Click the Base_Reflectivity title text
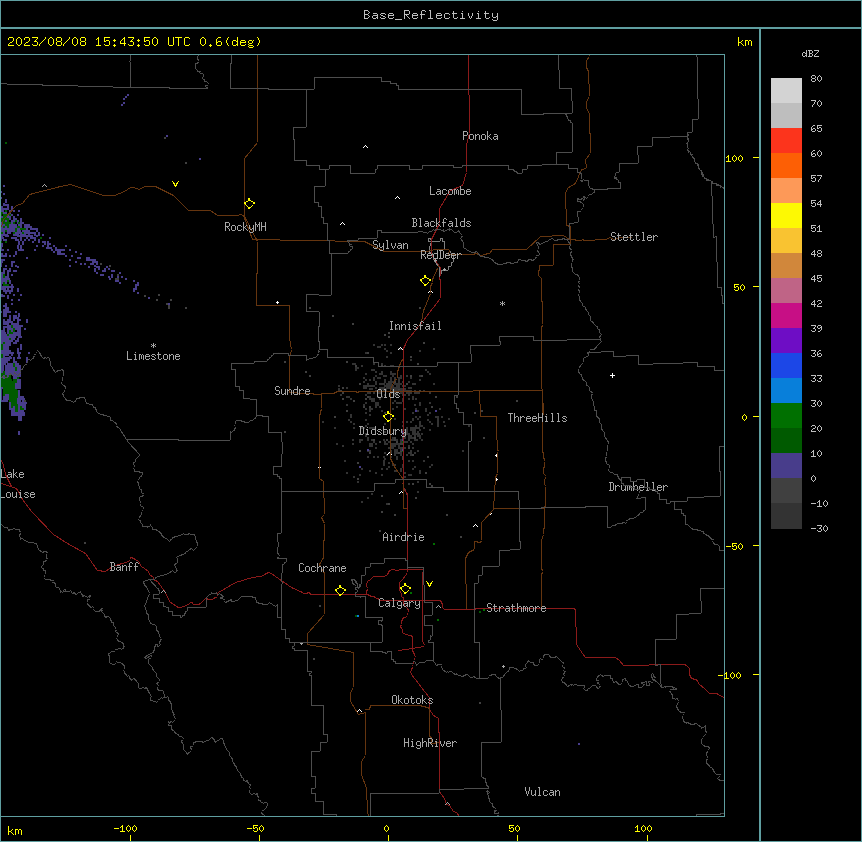The width and height of the screenshot is (862, 842). click(431, 15)
